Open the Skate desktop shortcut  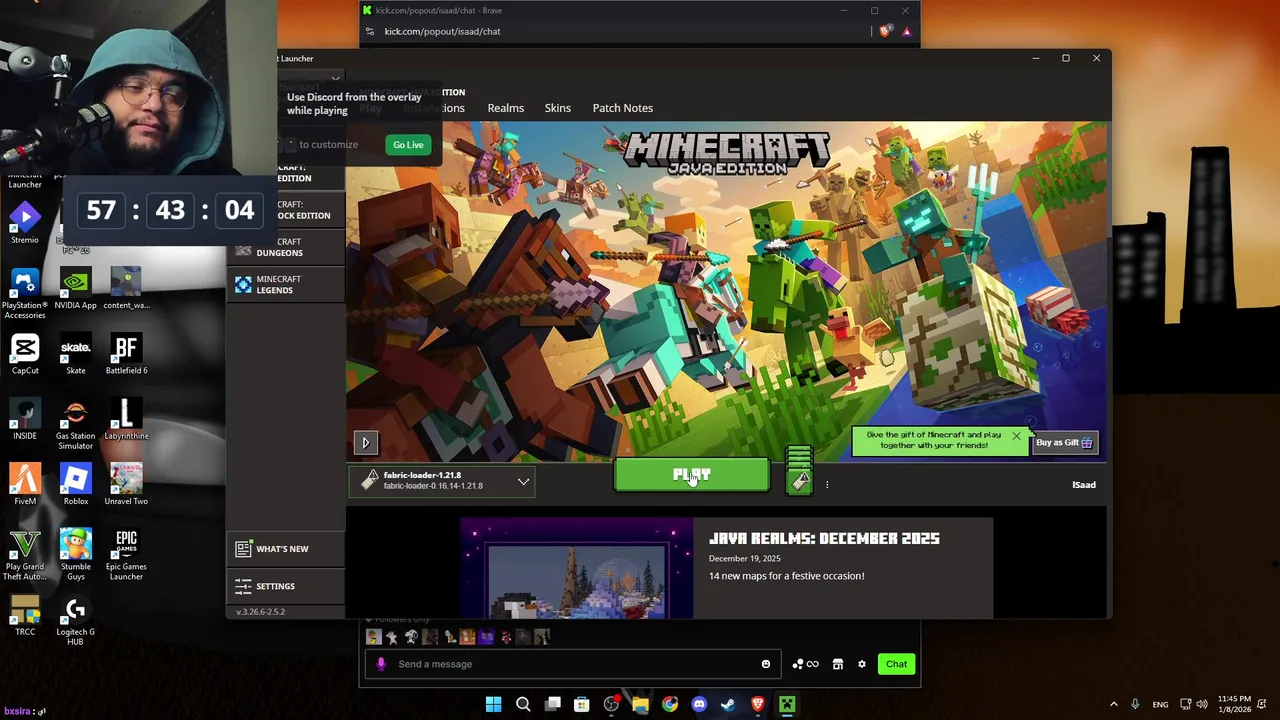click(76, 354)
